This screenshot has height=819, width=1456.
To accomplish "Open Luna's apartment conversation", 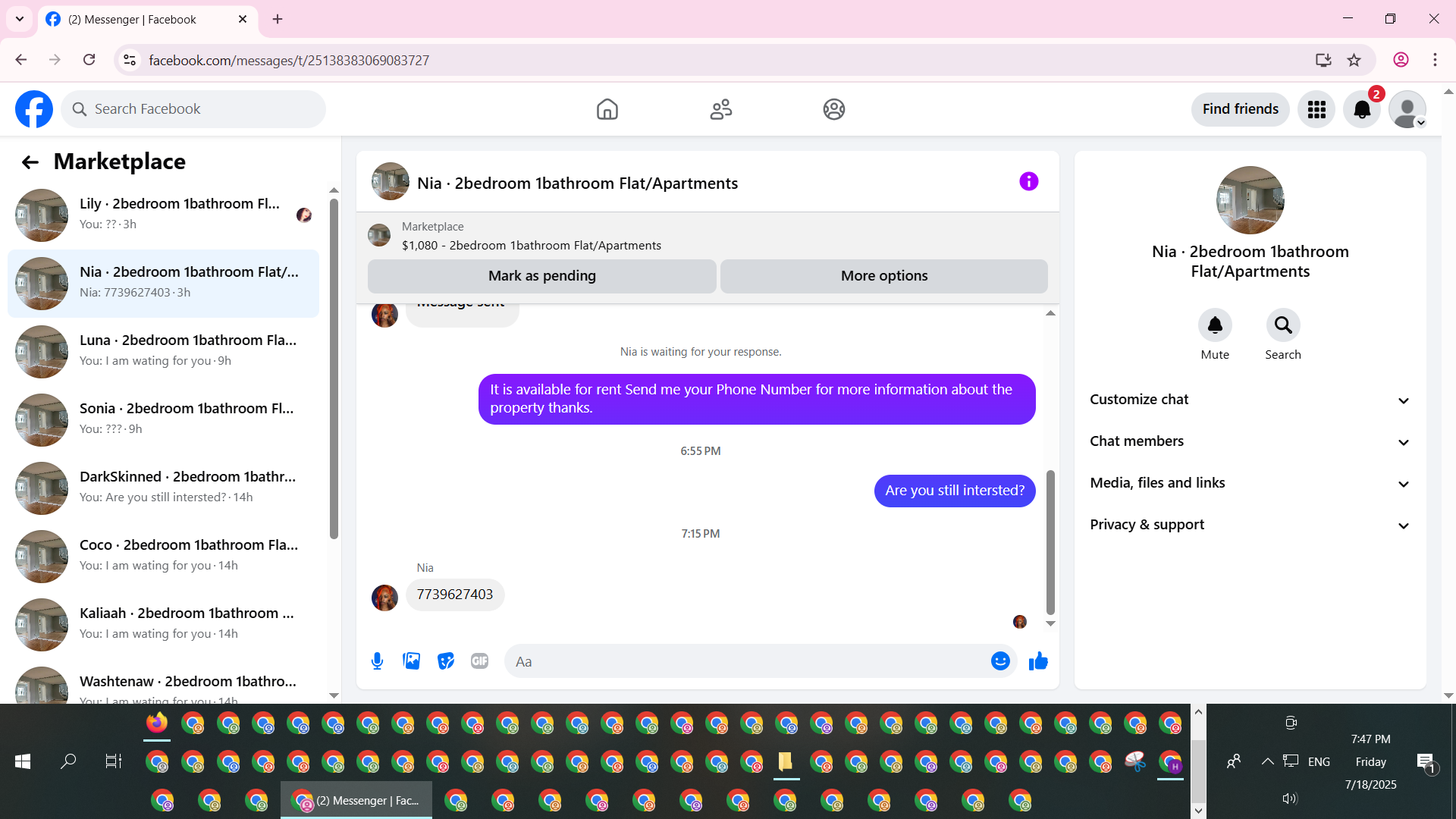I will 163,352.
